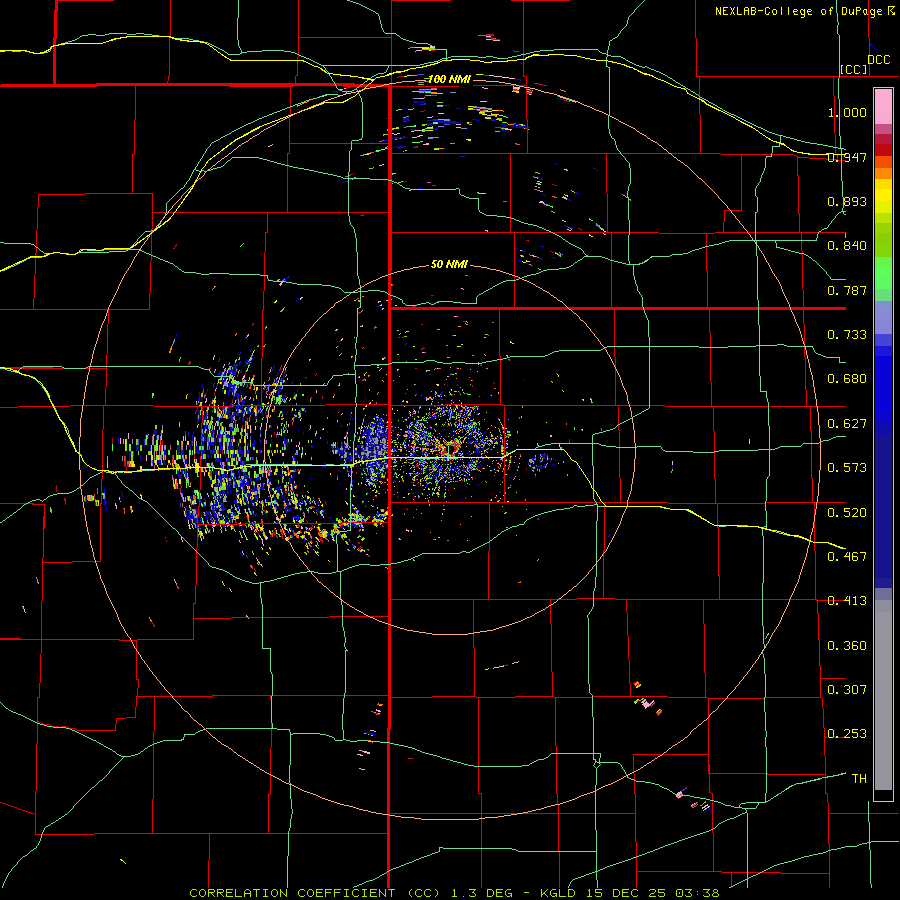Click the 0.733 scale value
900x900 pixels.
847,335
